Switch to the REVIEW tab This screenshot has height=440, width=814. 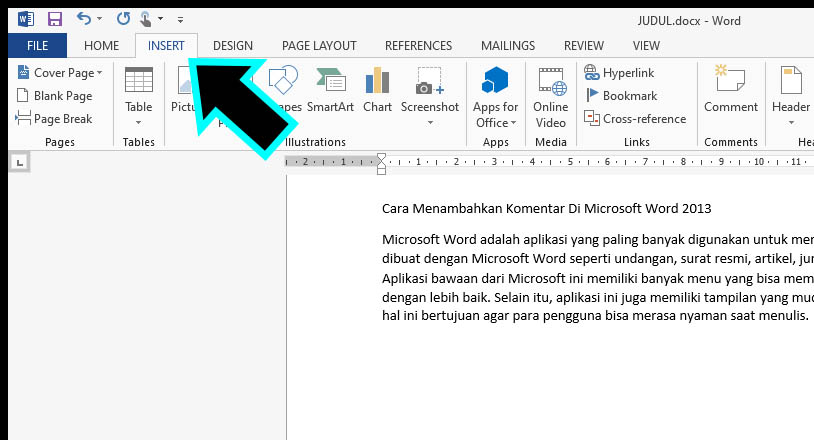tap(584, 46)
